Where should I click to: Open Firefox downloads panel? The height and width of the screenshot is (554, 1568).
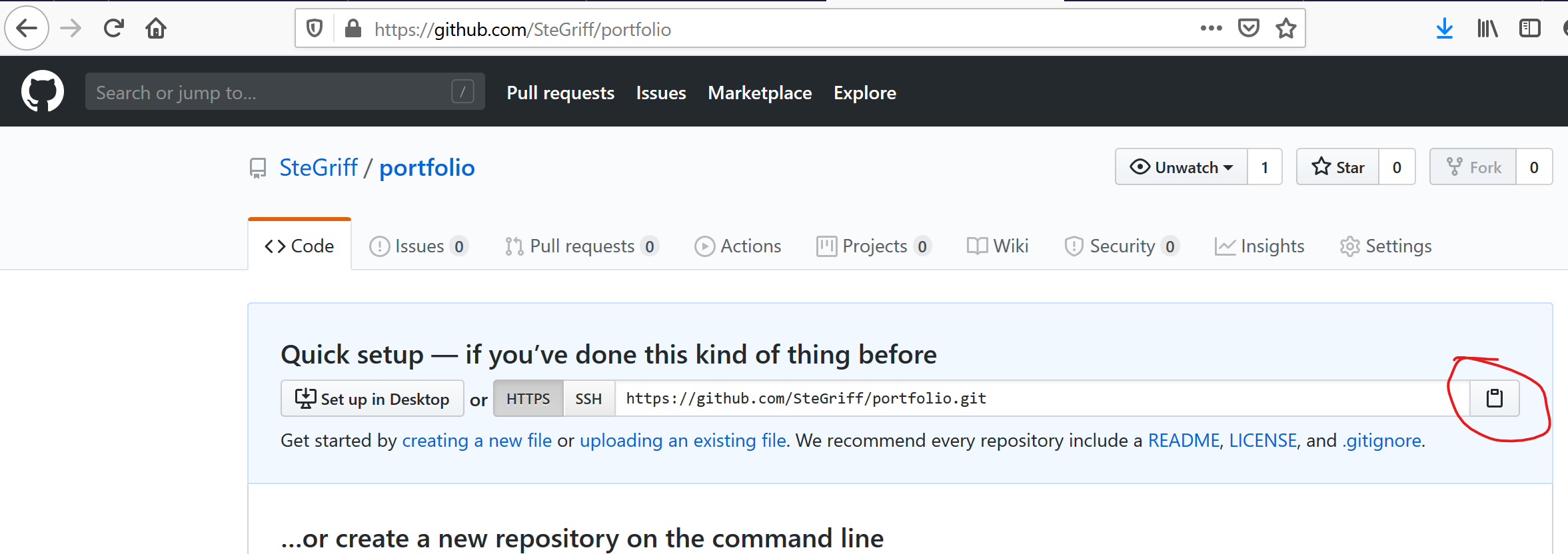[1444, 29]
